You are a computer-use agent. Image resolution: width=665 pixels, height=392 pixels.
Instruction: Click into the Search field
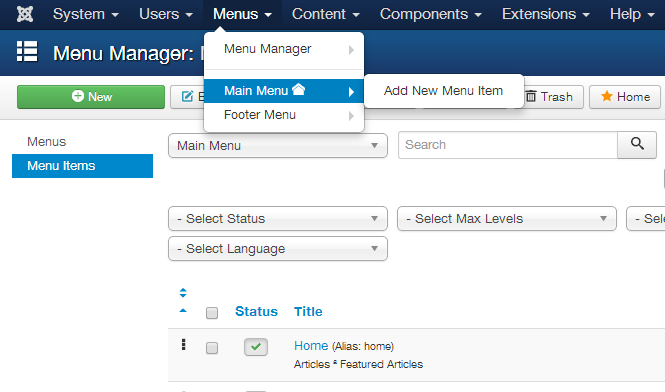point(508,145)
